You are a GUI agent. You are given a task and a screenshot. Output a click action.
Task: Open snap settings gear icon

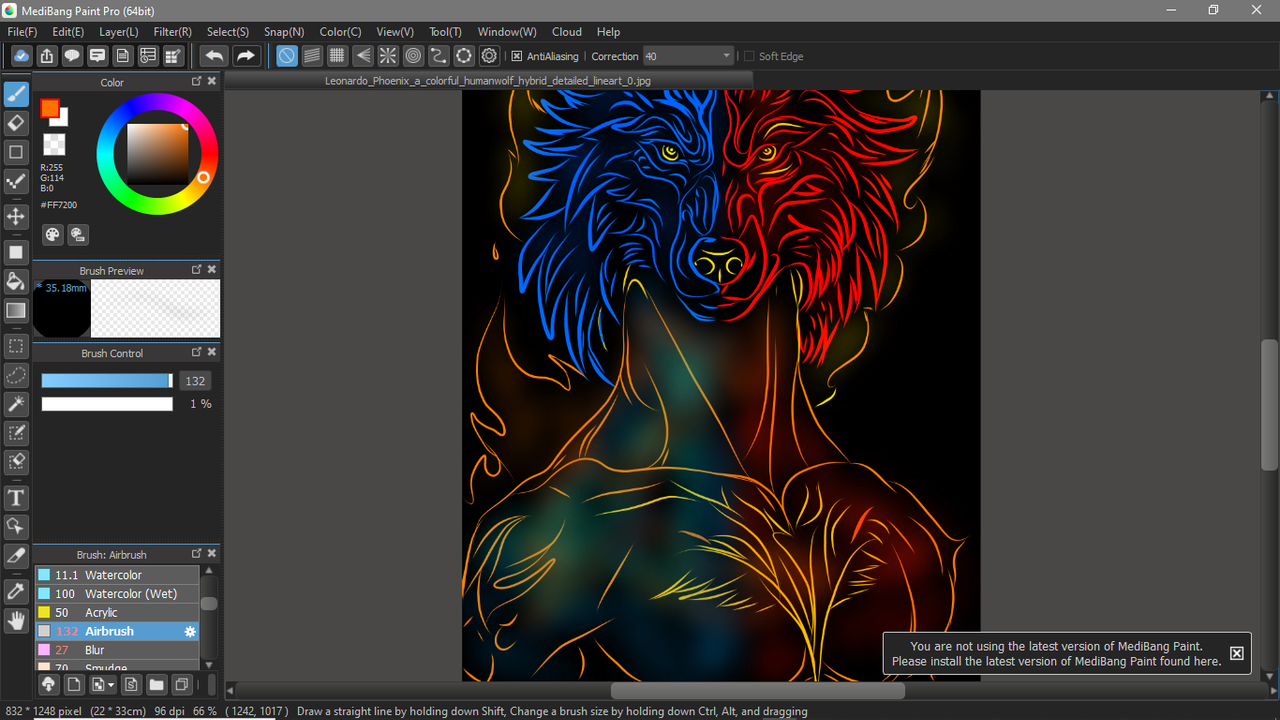click(489, 56)
